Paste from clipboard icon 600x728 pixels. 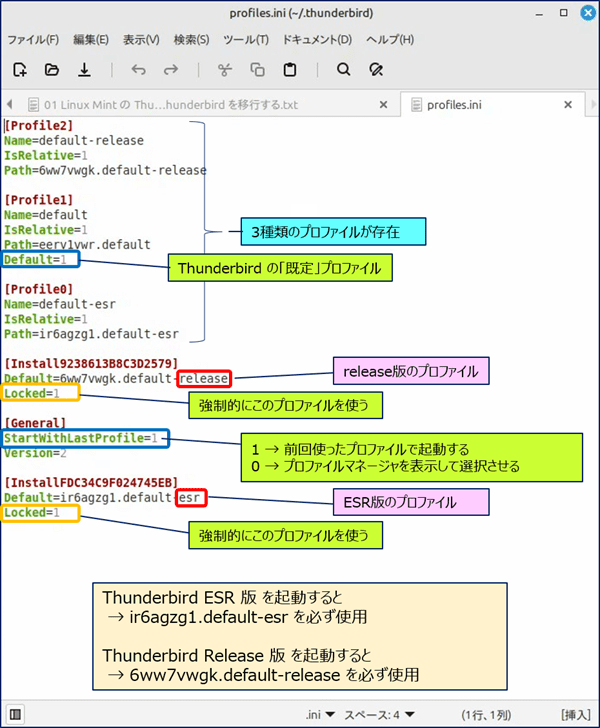point(290,70)
